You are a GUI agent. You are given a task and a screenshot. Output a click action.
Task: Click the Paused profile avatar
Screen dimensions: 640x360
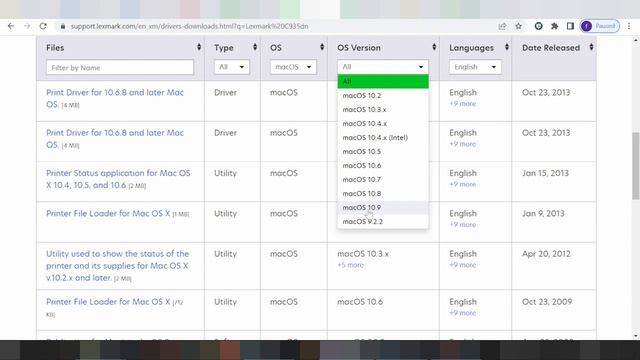pyautogui.click(x=600, y=26)
